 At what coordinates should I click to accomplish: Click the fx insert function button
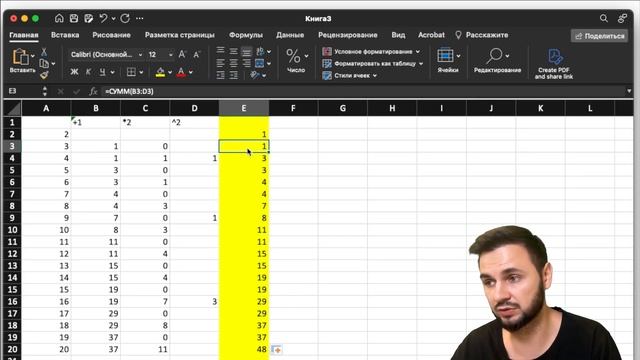pyautogui.click(x=93, y=91)
